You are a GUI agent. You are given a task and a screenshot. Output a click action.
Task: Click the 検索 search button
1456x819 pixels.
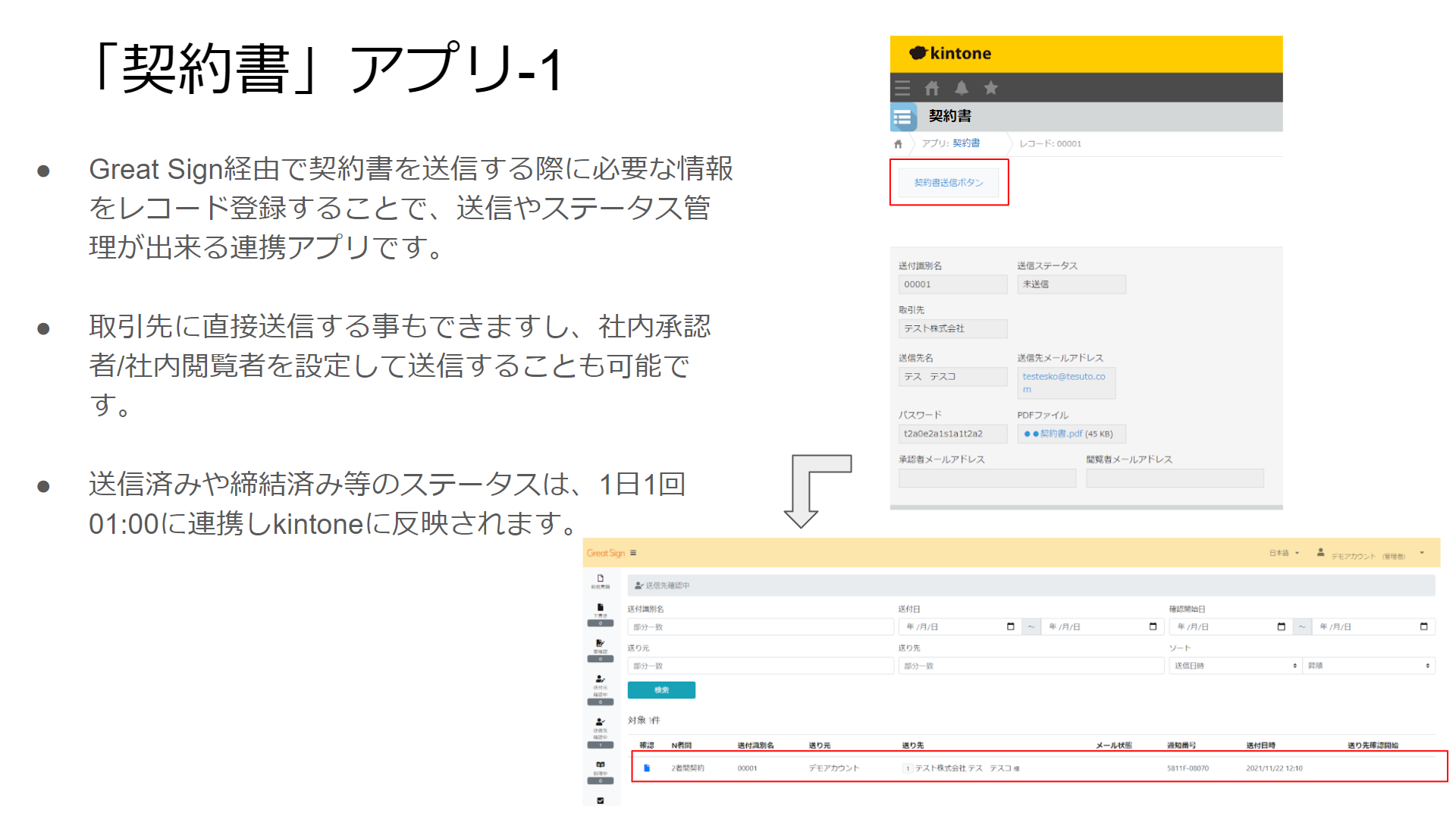click(661, 690)
